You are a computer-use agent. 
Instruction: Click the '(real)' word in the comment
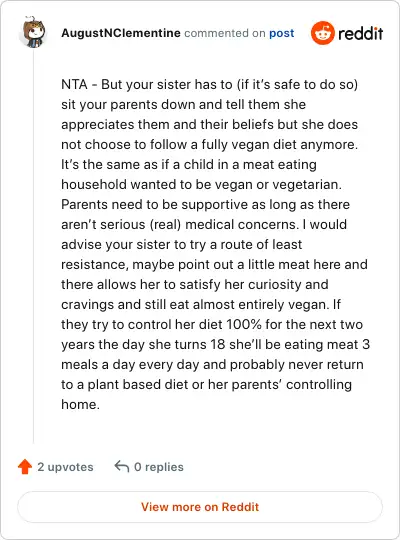click(x=165, y=225)
